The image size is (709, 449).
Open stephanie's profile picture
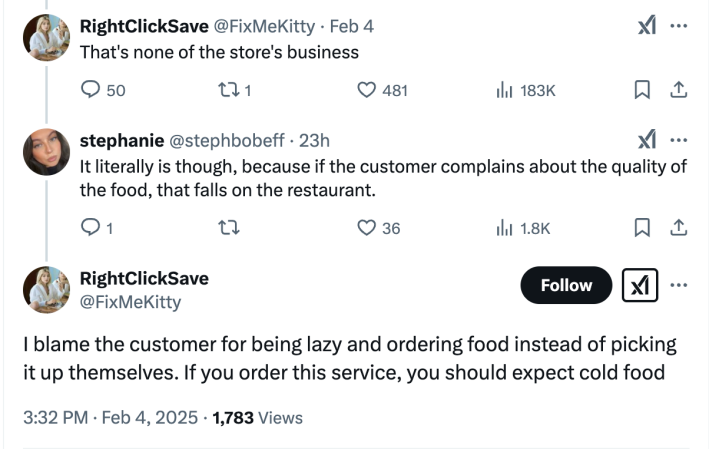coord(46,152)
